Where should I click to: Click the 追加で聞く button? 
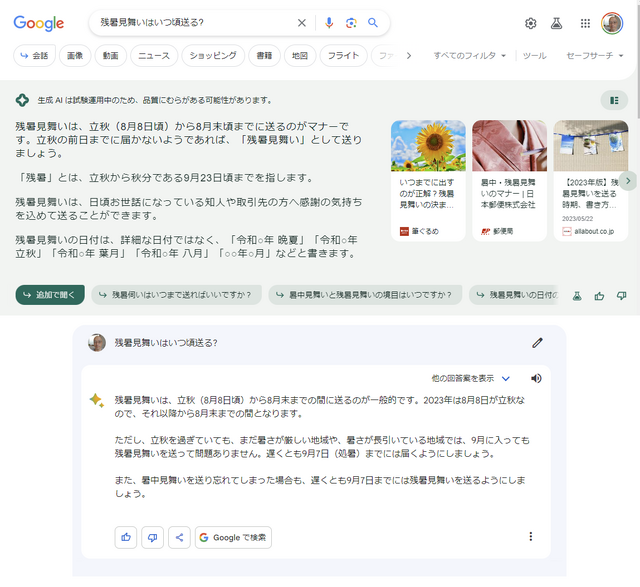[50, 295]
